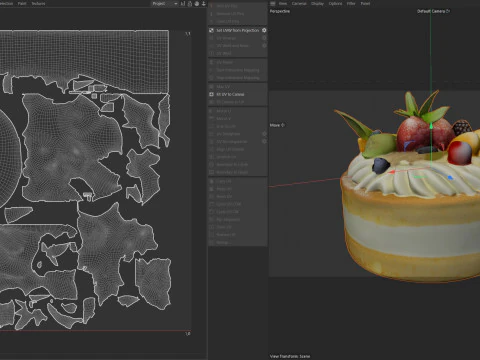Click View Transform: Scene status text
The width and height of the screenshot is (480, 360).
pyautogui.click(x=290, y=356)
